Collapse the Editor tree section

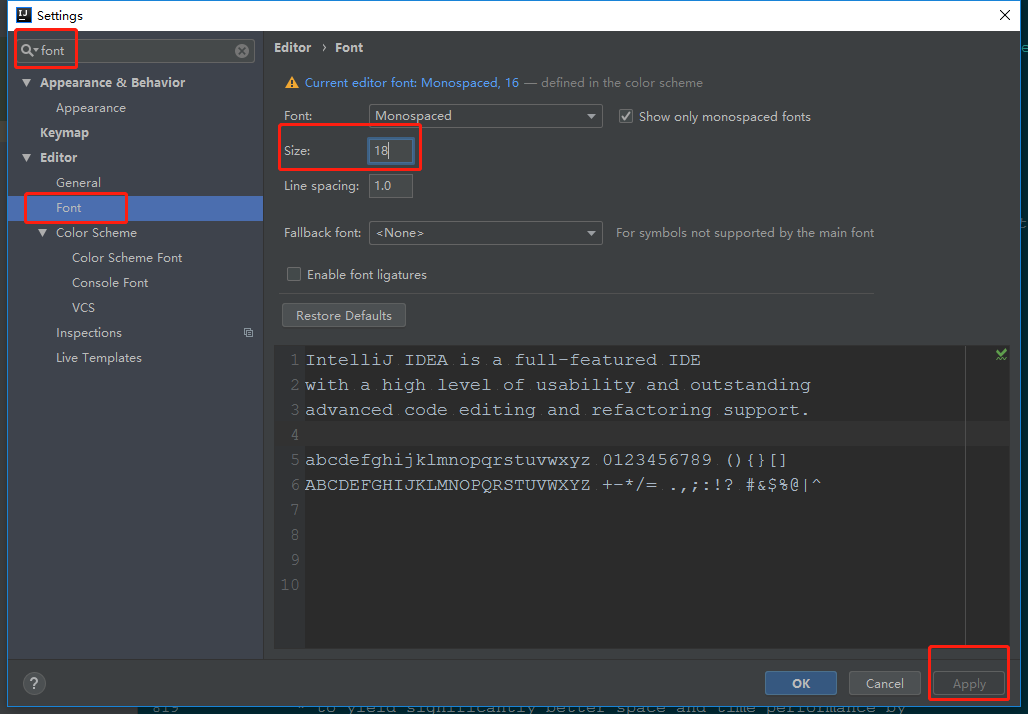tap(27, 157)
